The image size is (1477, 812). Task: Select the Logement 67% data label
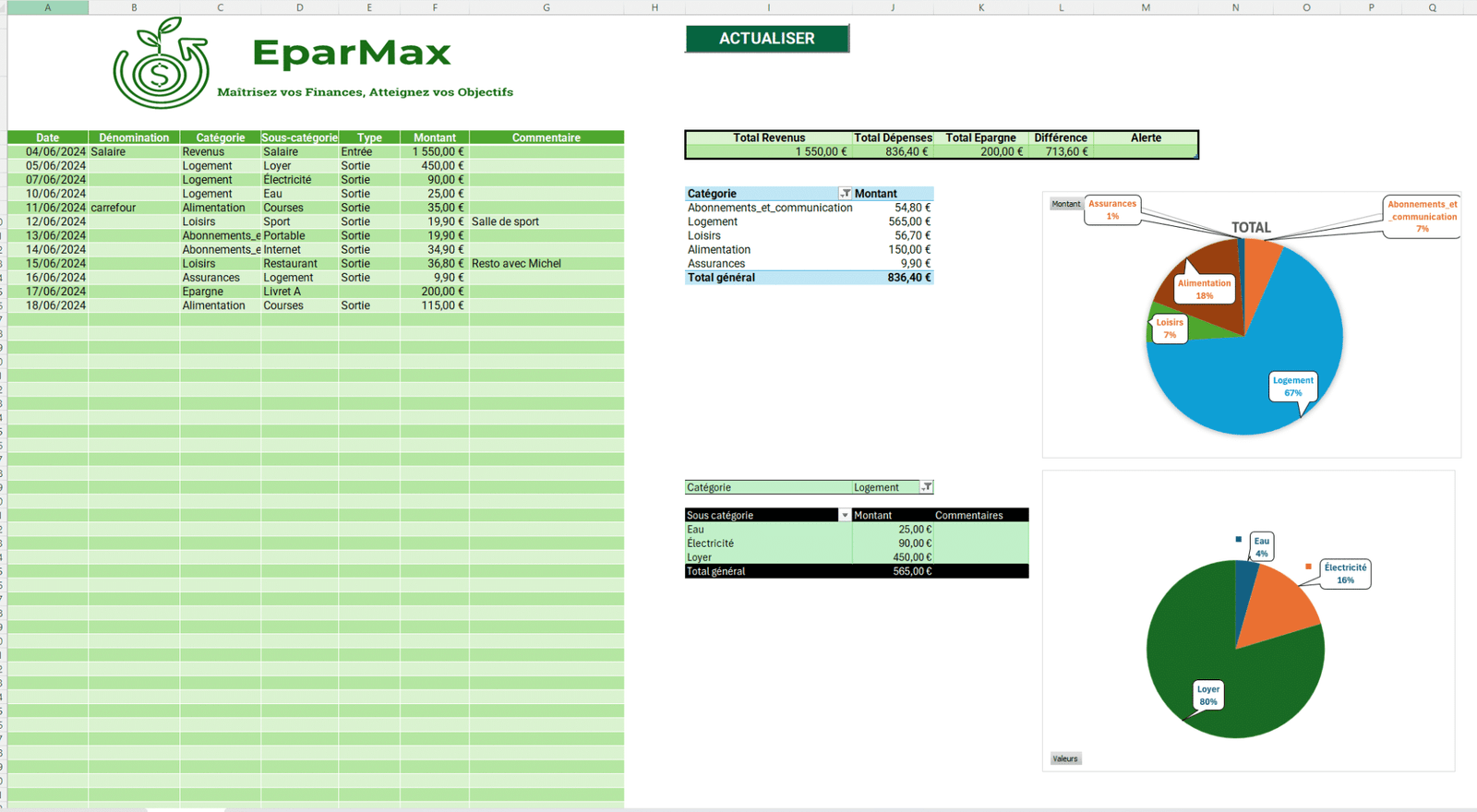point(1292,387)
